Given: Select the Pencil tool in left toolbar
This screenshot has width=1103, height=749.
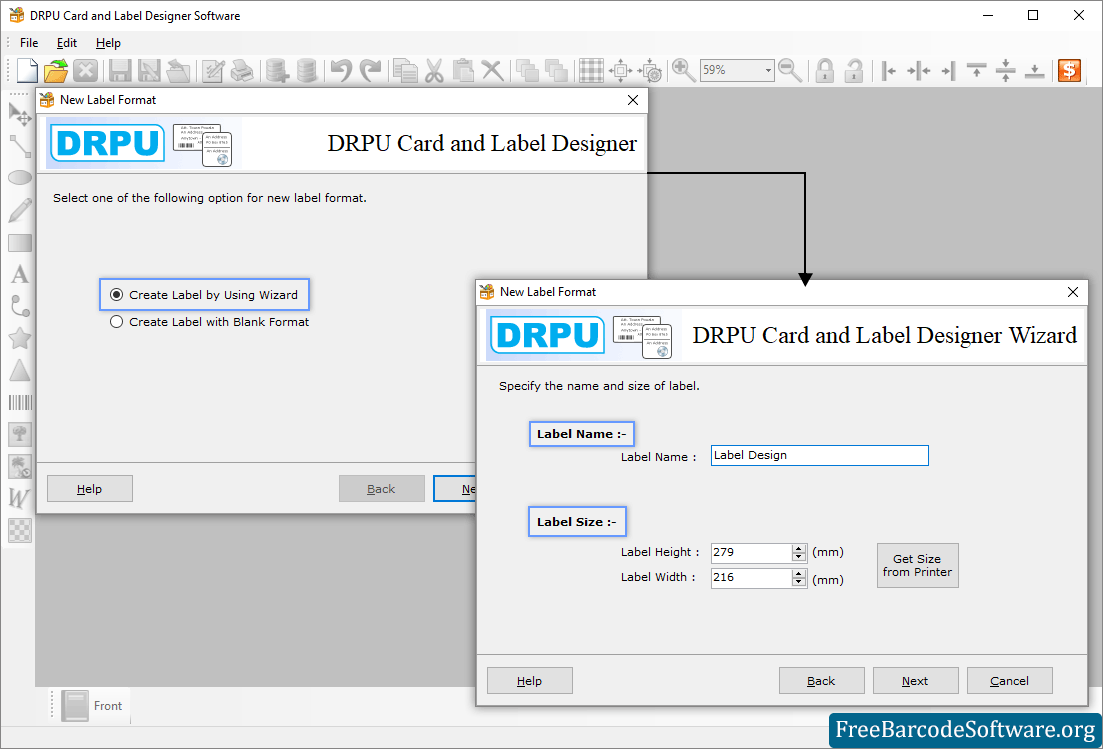Looking at the screenshot, I should [x=20, y=210].
